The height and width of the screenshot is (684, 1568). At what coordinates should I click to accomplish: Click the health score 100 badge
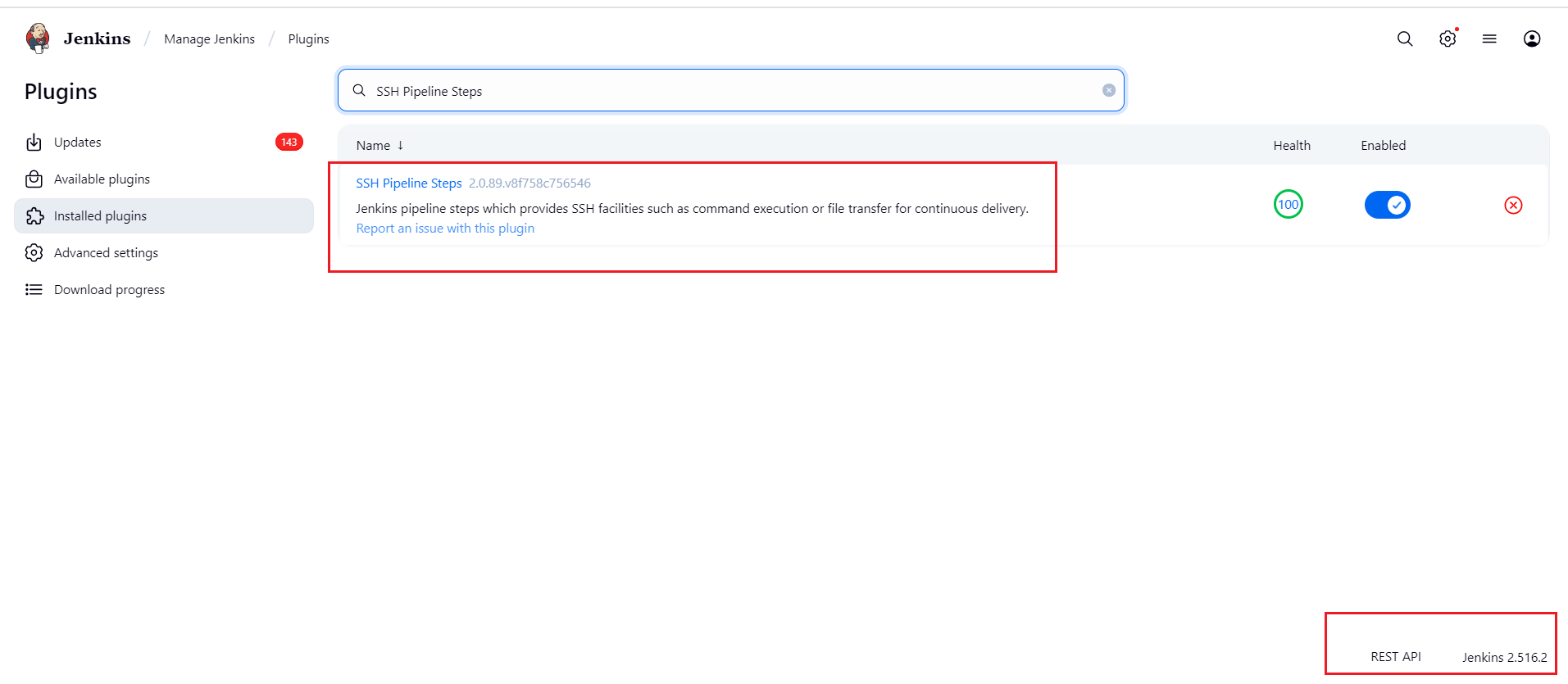(x=1288, y=205)
